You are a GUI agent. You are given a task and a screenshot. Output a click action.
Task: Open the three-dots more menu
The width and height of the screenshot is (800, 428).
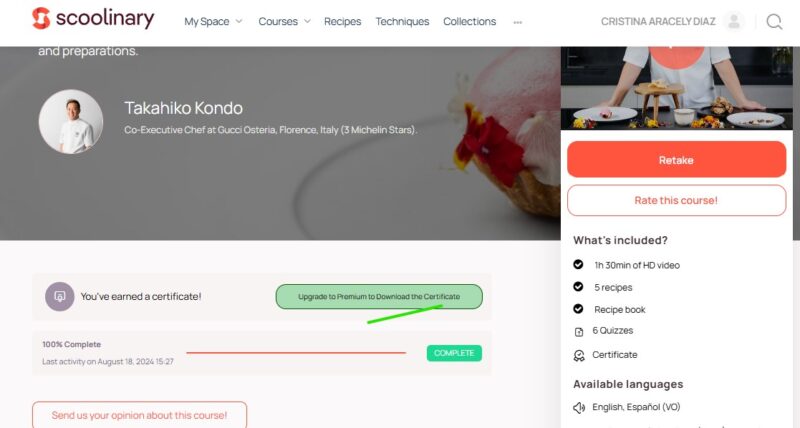coord(517,21)
